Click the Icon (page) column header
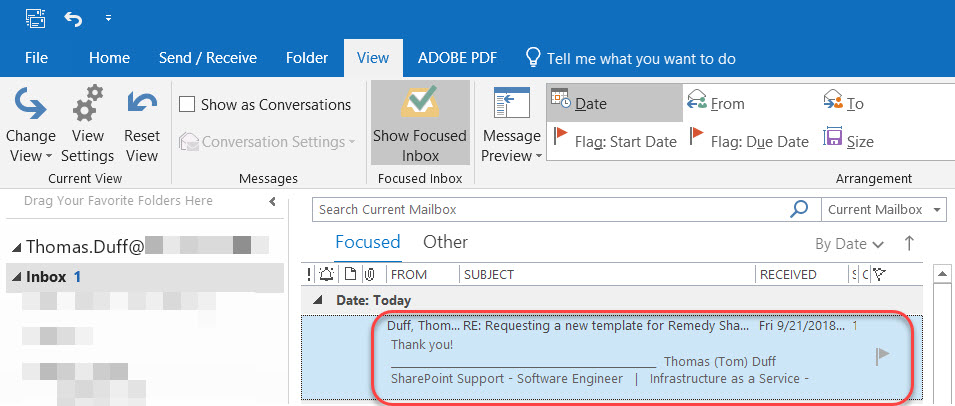 click(x=350, y=275)
